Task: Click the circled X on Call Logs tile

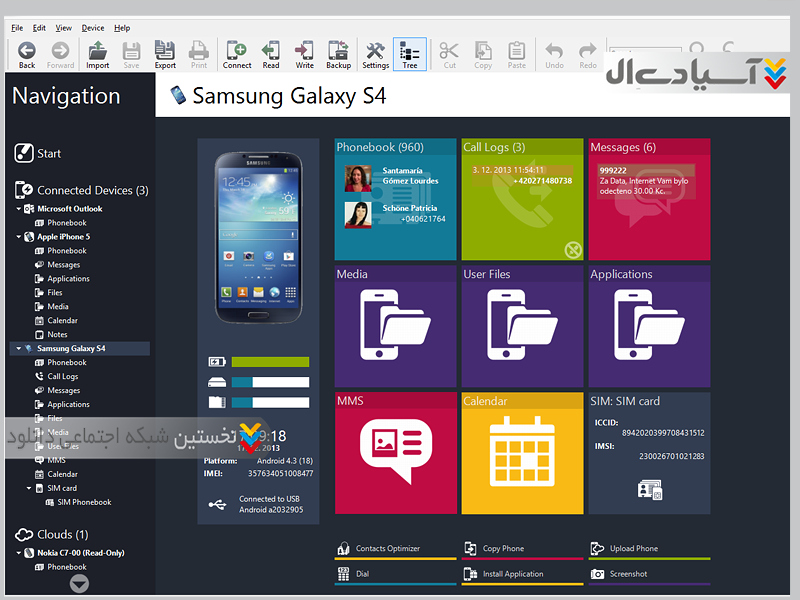Action: pyautogui.click(x=572, y=250)
